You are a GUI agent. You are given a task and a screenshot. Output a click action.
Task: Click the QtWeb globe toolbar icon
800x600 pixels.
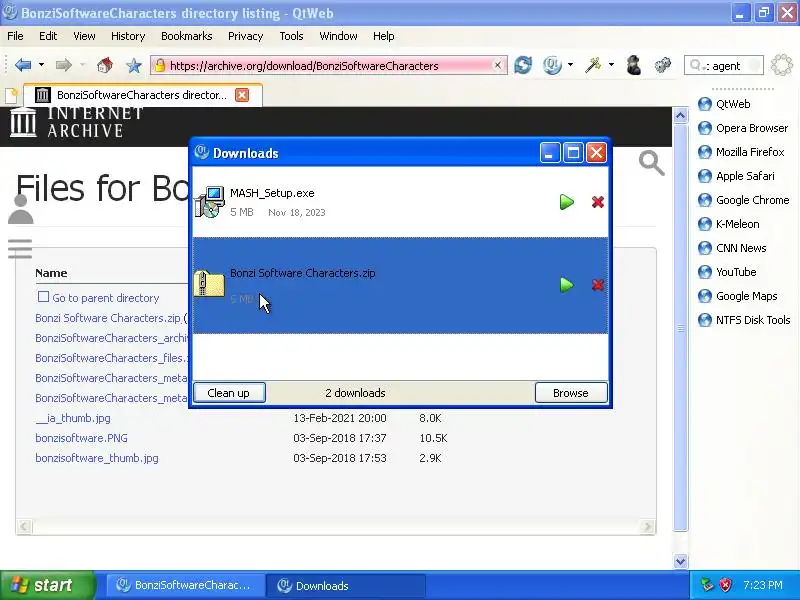pyautogui.click(x=553, y=65)
